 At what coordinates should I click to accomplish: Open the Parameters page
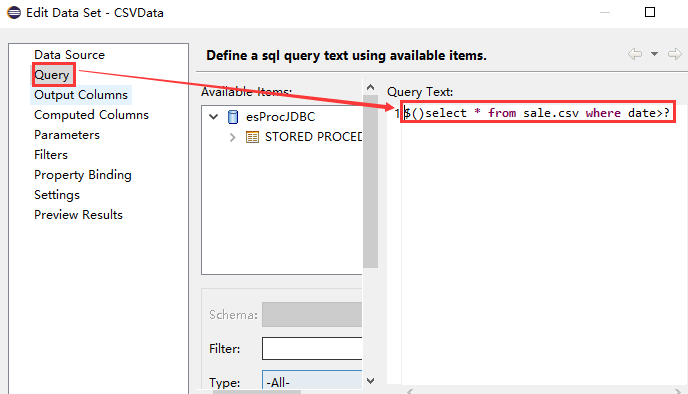click(x=67, y=135)
